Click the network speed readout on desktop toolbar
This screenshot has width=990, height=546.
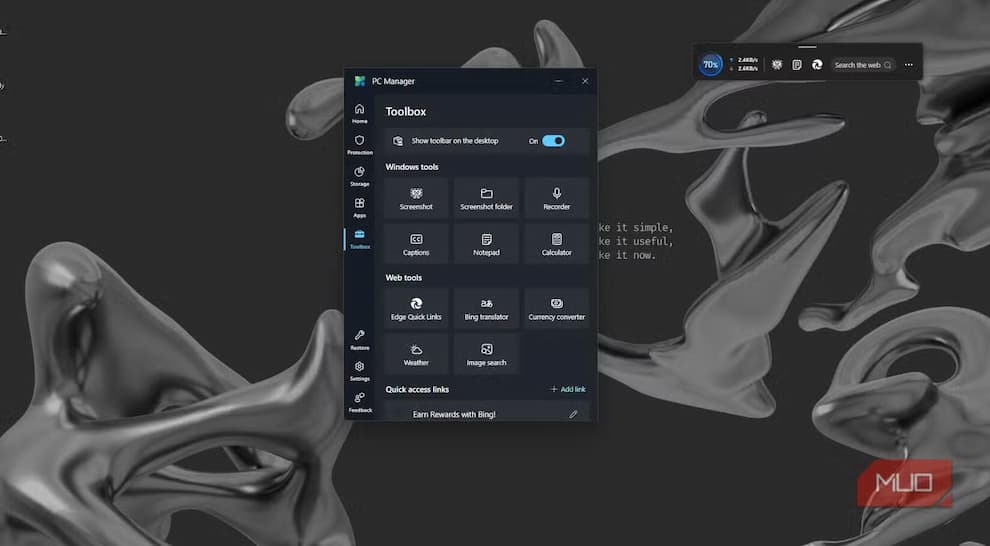tap(743, 64)
